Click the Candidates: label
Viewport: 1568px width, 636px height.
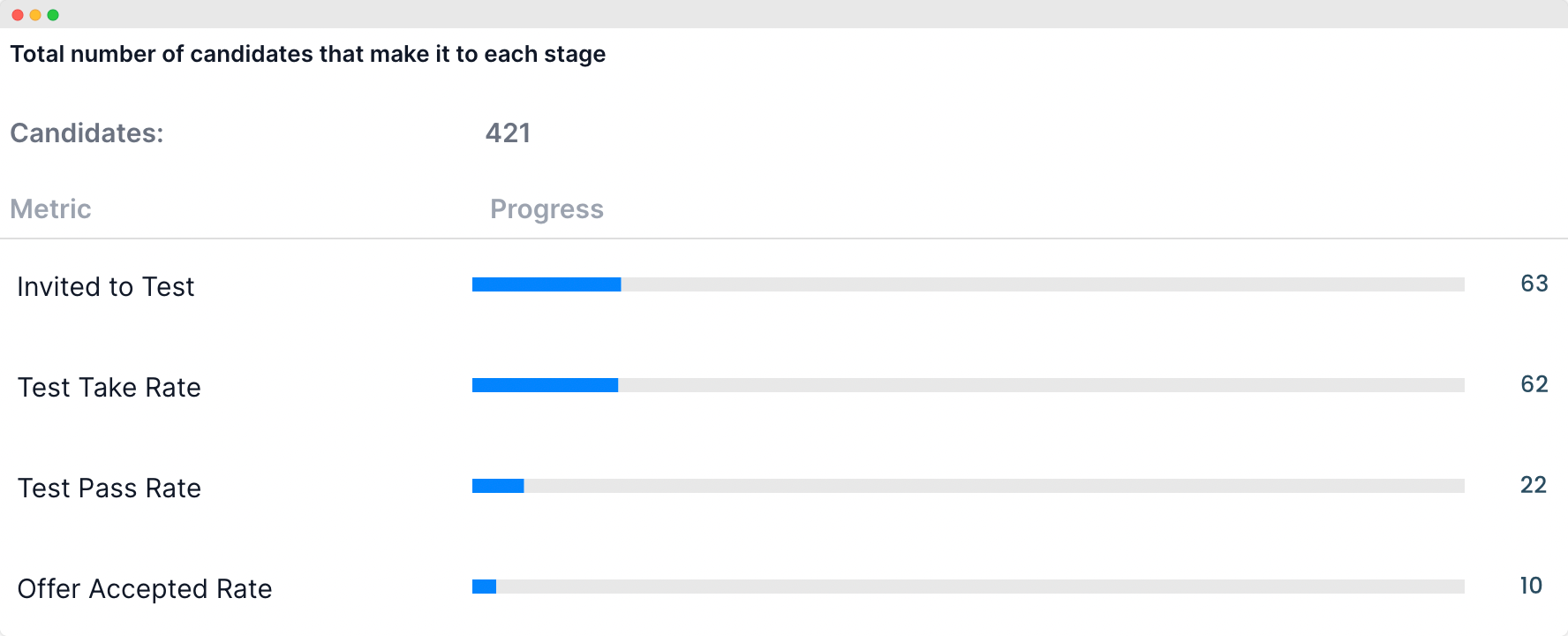tap(87, 133)
